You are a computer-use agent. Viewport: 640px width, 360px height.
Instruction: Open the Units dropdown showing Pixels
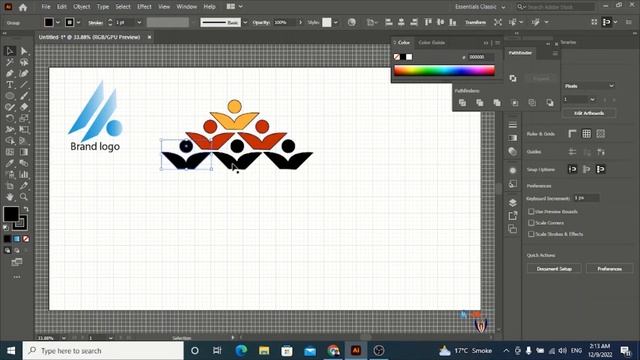pos(589,86)
